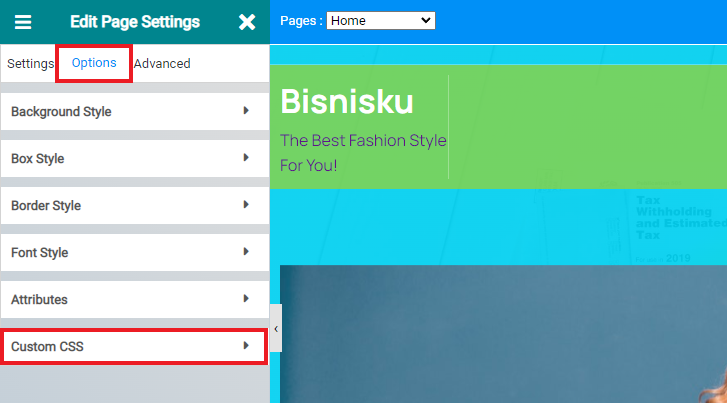
Task: Click the Font Style arrow icon
Action: pyautogui.click(x=246, y=252)
